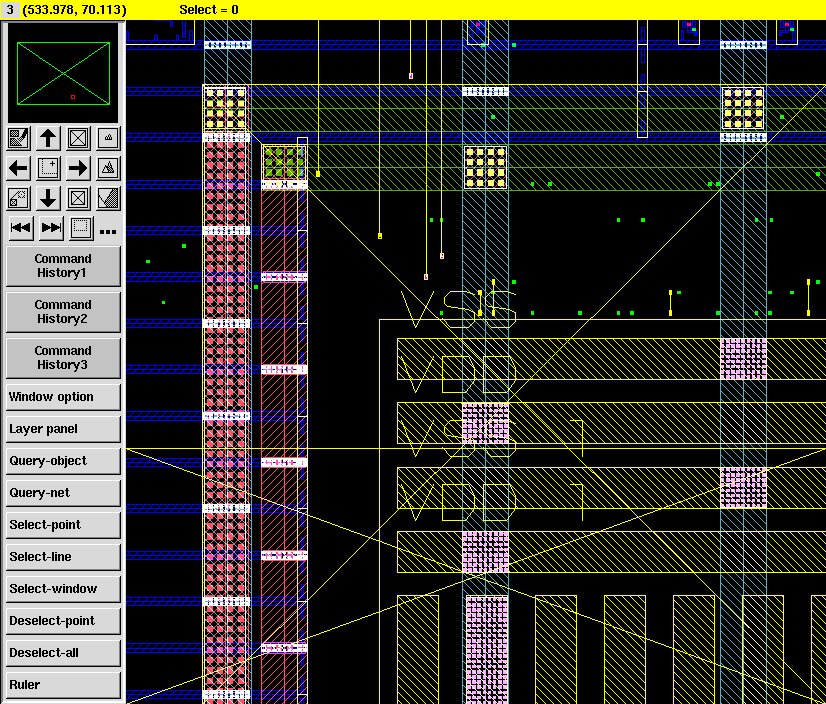Activate Query-object mode

pos(63,461)
